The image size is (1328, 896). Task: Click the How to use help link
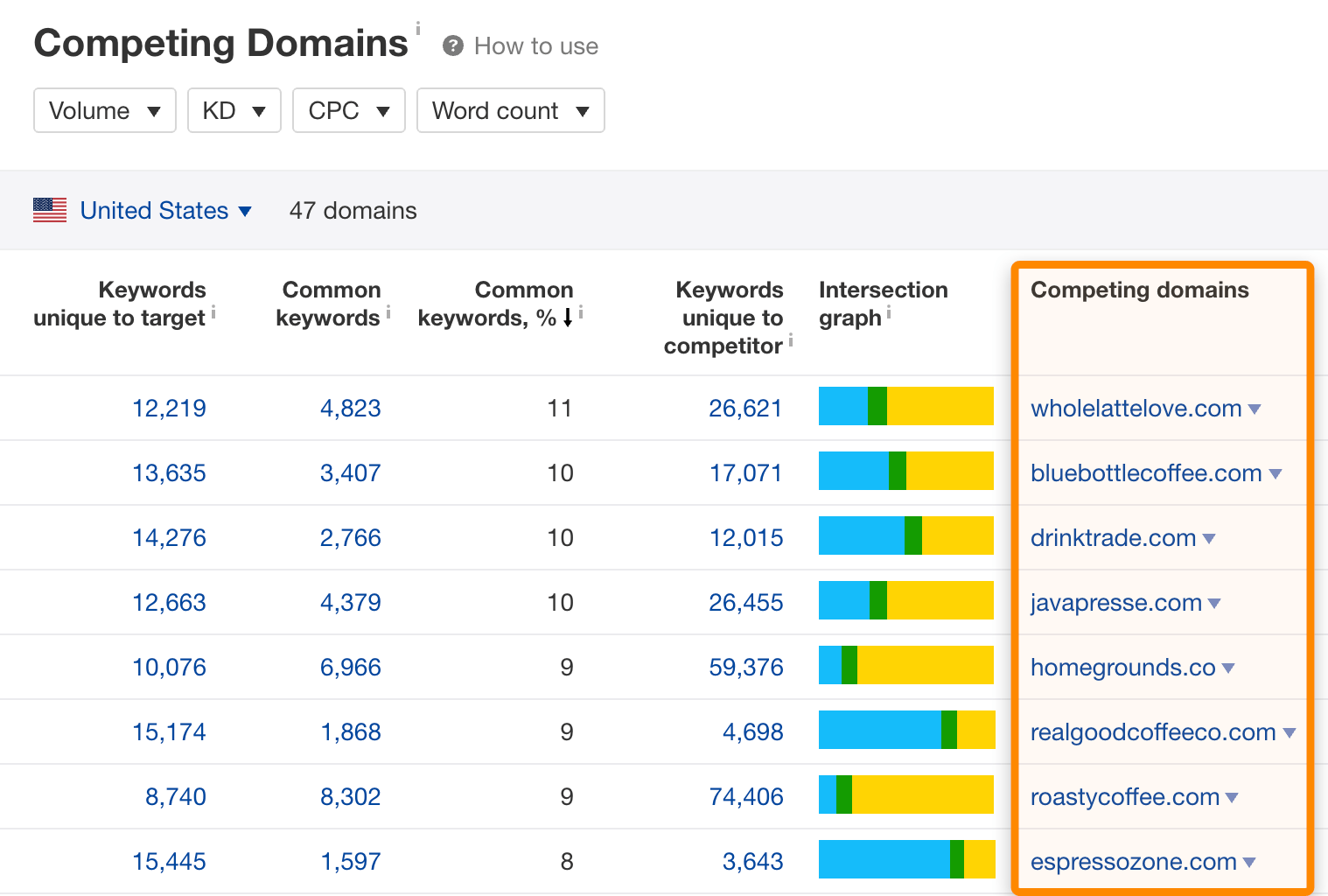coord(535,46)
